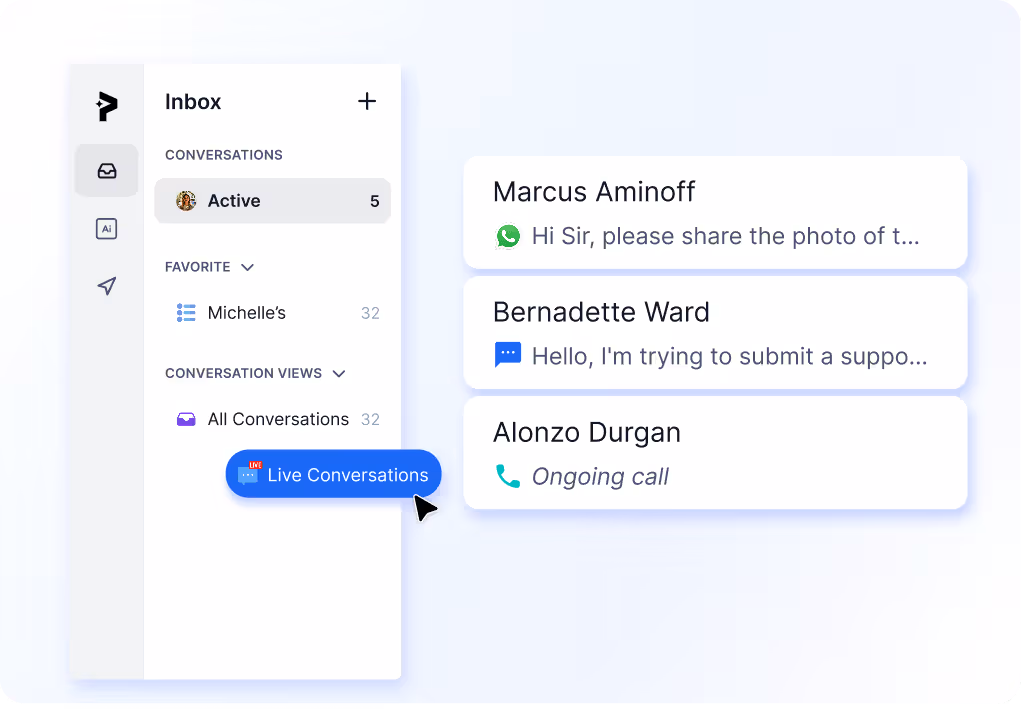Collapse the Favorite section chevron

pos(247,267)
